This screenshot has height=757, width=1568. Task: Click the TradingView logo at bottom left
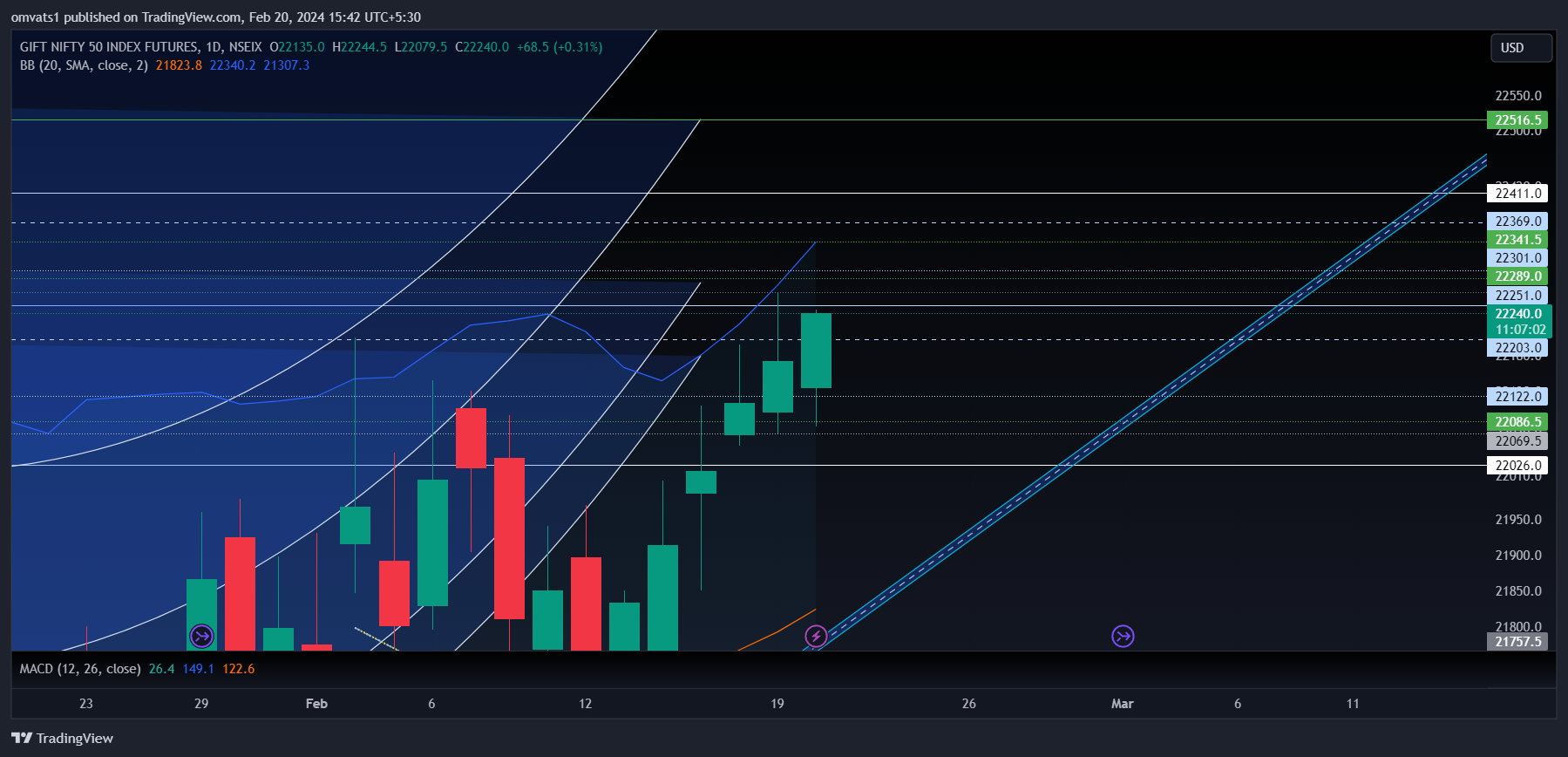click(x=63, y=738)
